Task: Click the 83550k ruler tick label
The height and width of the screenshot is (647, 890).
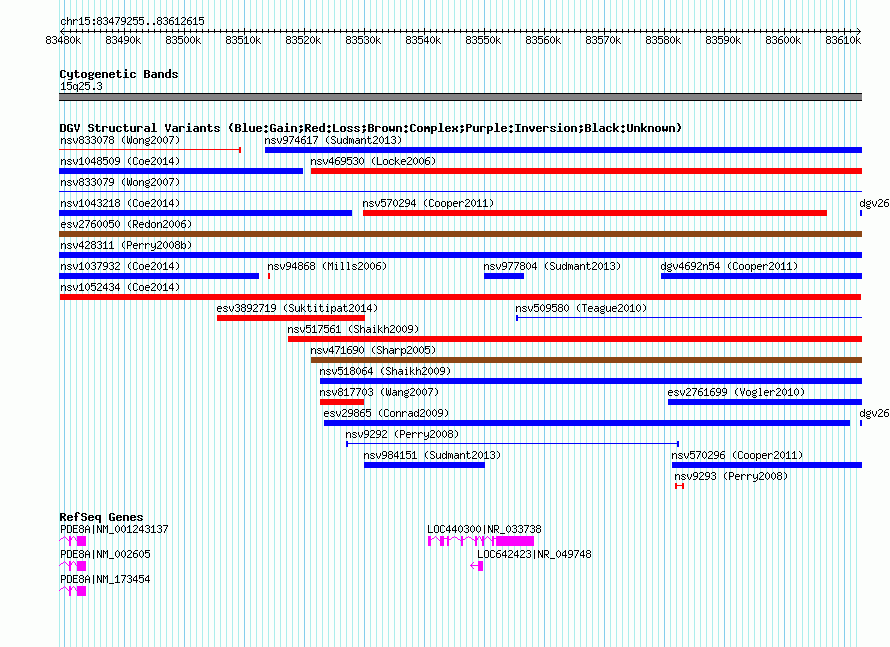Action: coord(483,40)
